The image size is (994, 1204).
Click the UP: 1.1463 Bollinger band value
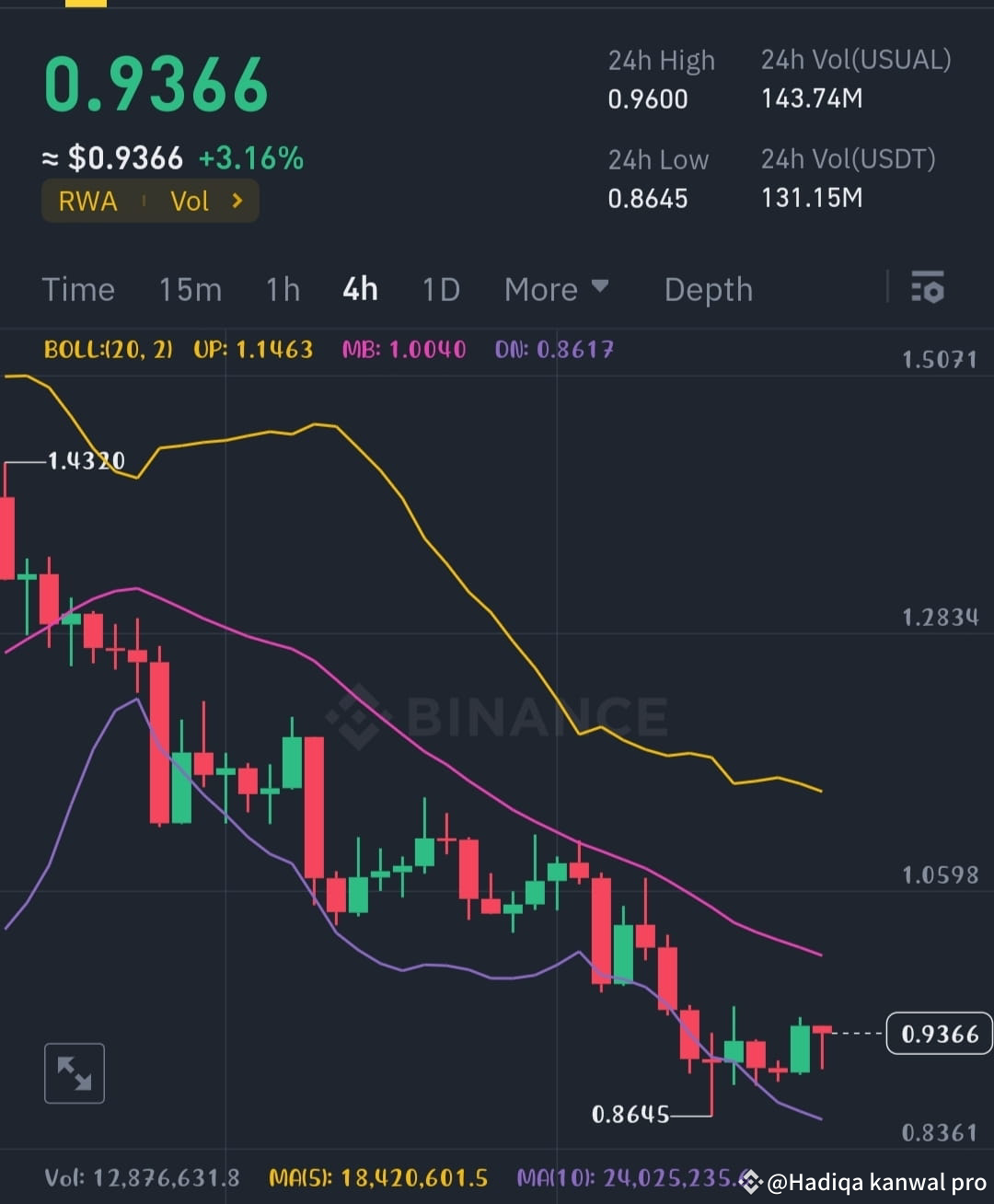click(254, 350)
